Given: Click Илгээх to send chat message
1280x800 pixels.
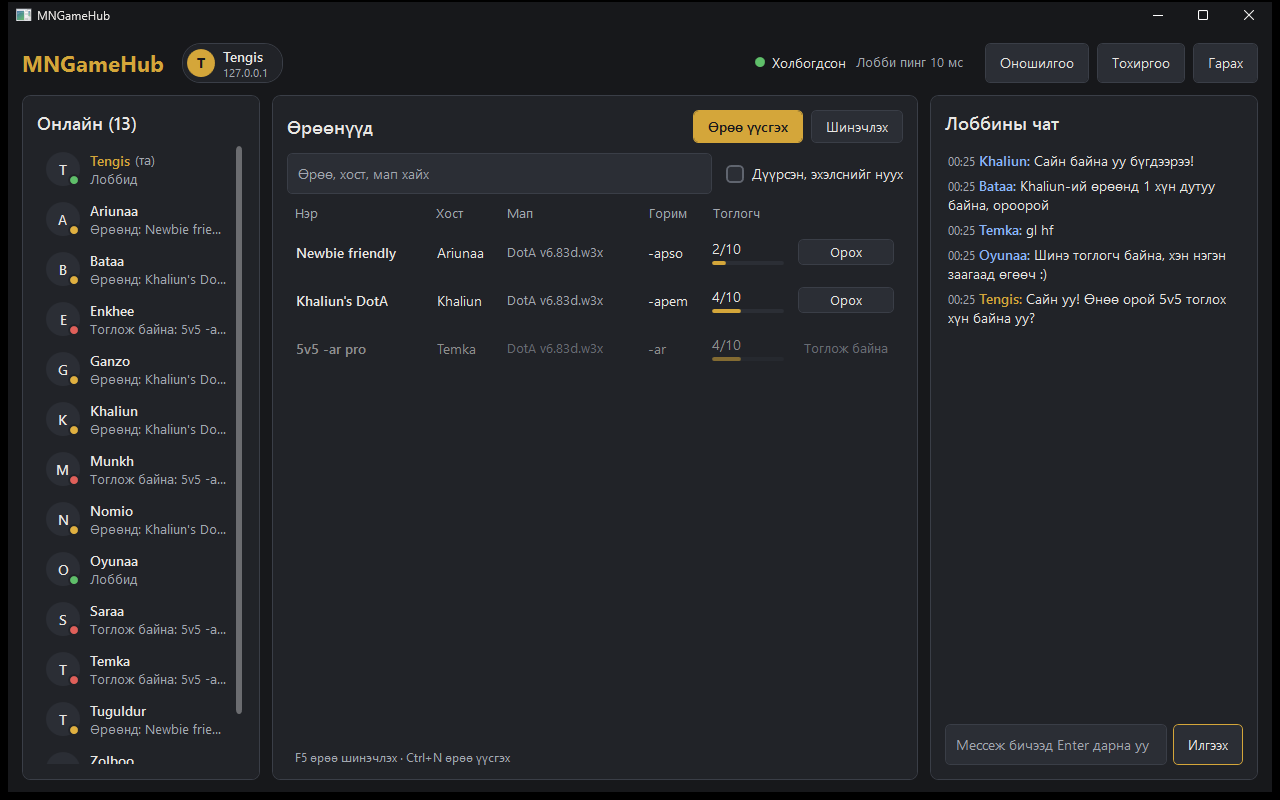Looking at the screenshot, I should (1208, 745).
